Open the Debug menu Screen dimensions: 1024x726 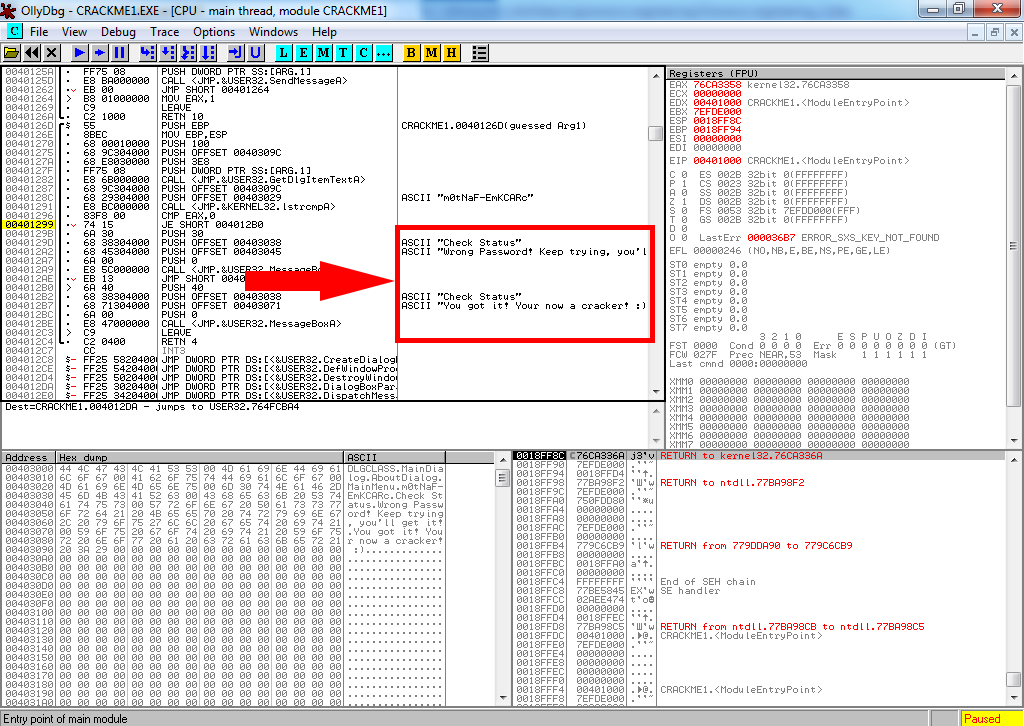119,31
